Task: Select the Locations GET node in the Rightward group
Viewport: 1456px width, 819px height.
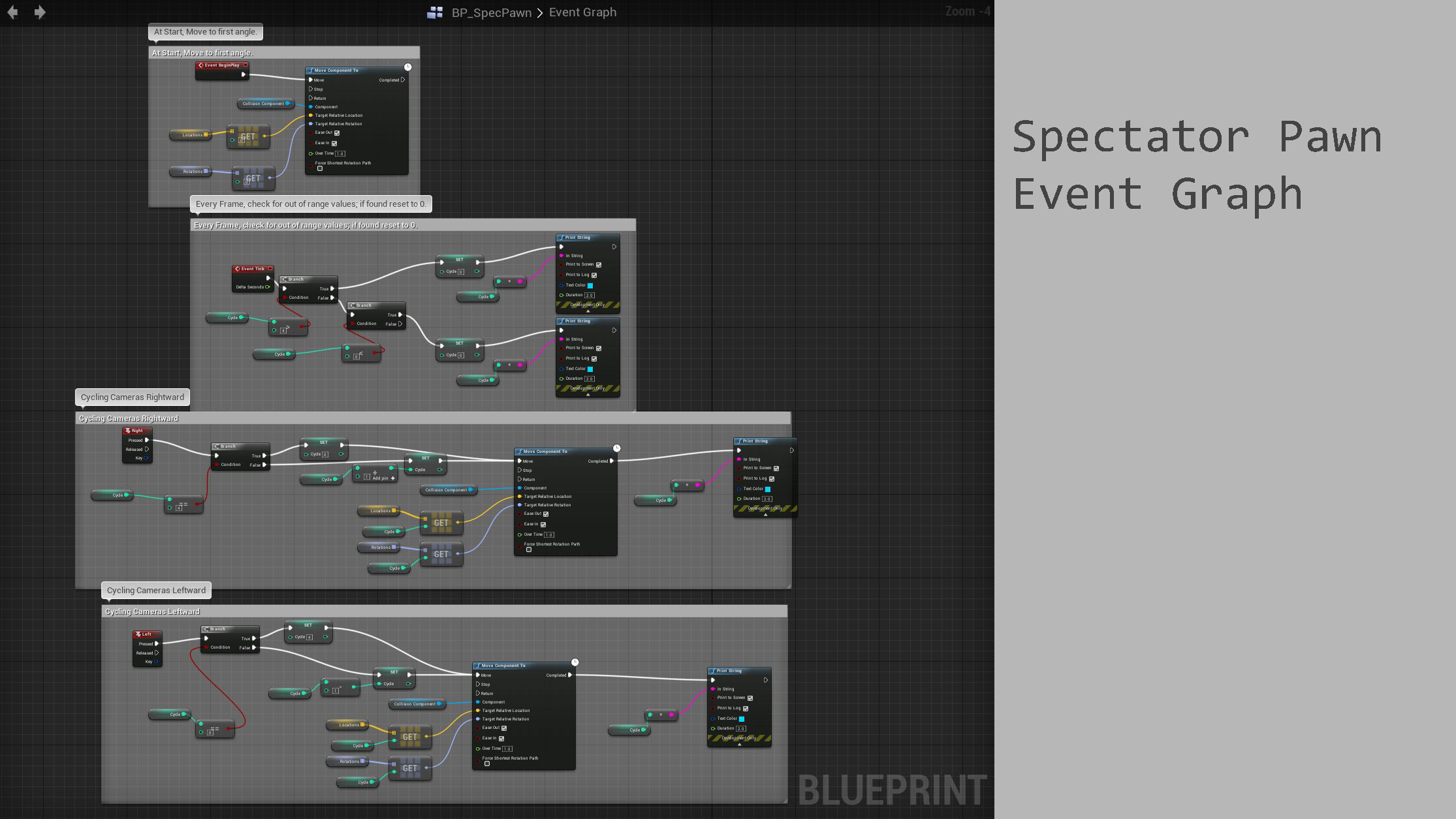Action: pos(441,523)
